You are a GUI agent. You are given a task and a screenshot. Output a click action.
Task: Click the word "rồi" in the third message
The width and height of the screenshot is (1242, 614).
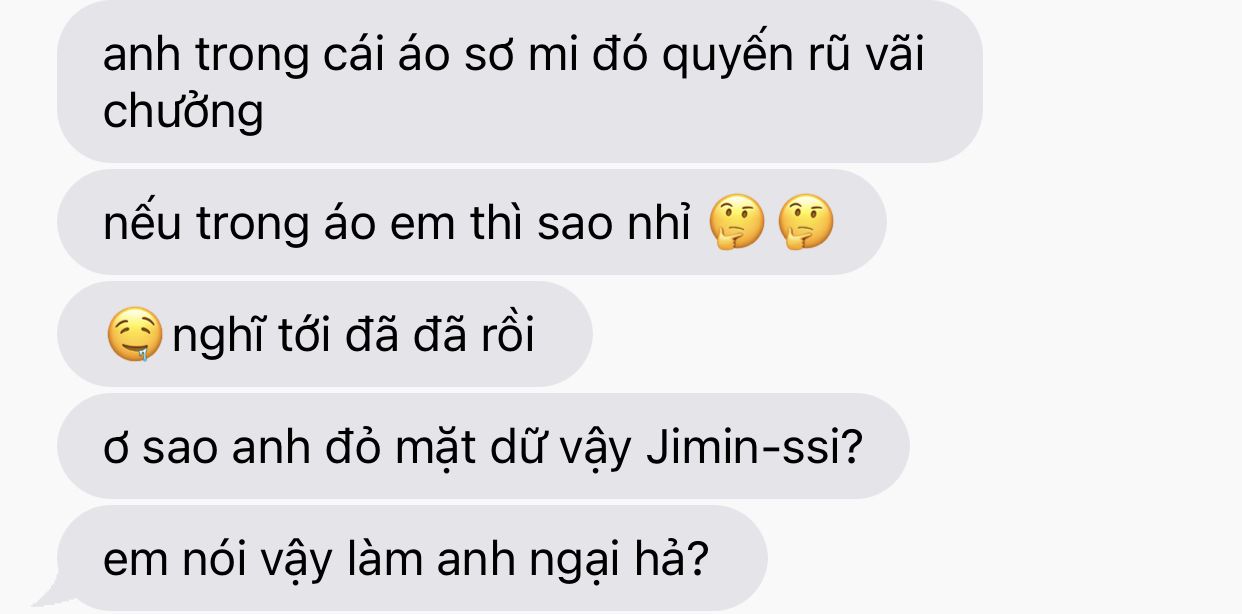click(x=506, y=335)
